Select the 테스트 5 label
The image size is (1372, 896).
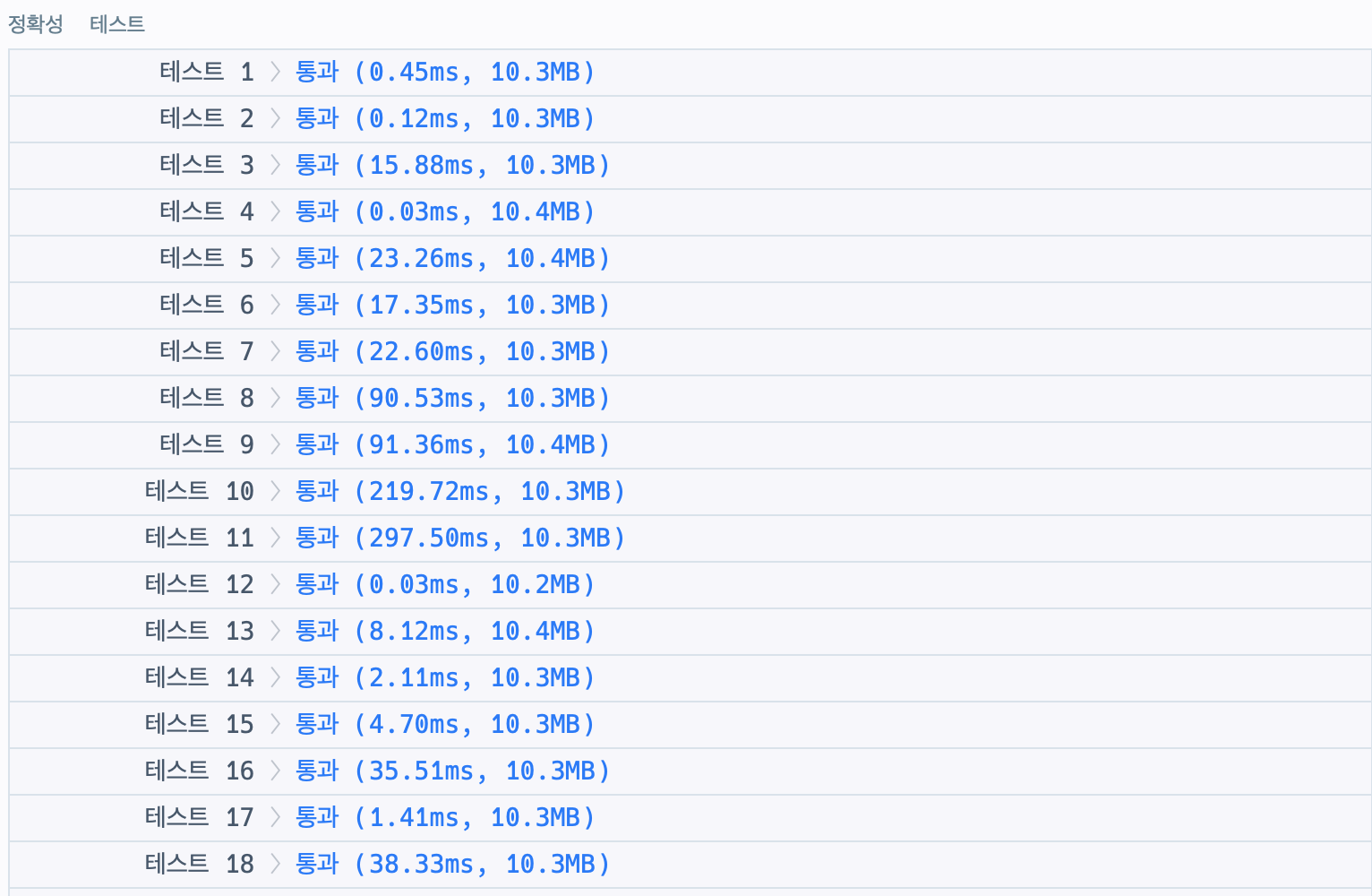pyautogui.click(x=207, y=258)
